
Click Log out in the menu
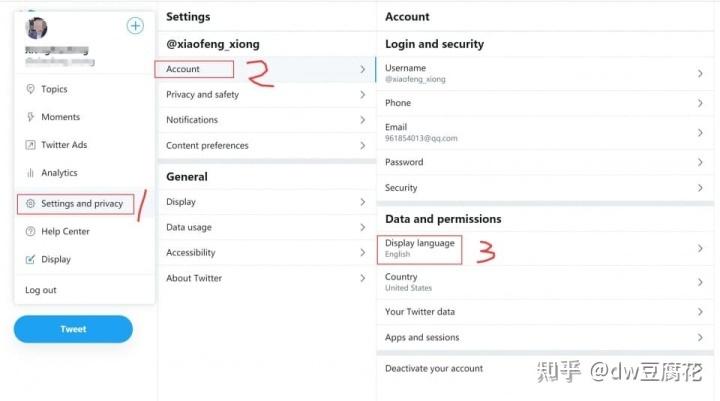click(41, 290)
